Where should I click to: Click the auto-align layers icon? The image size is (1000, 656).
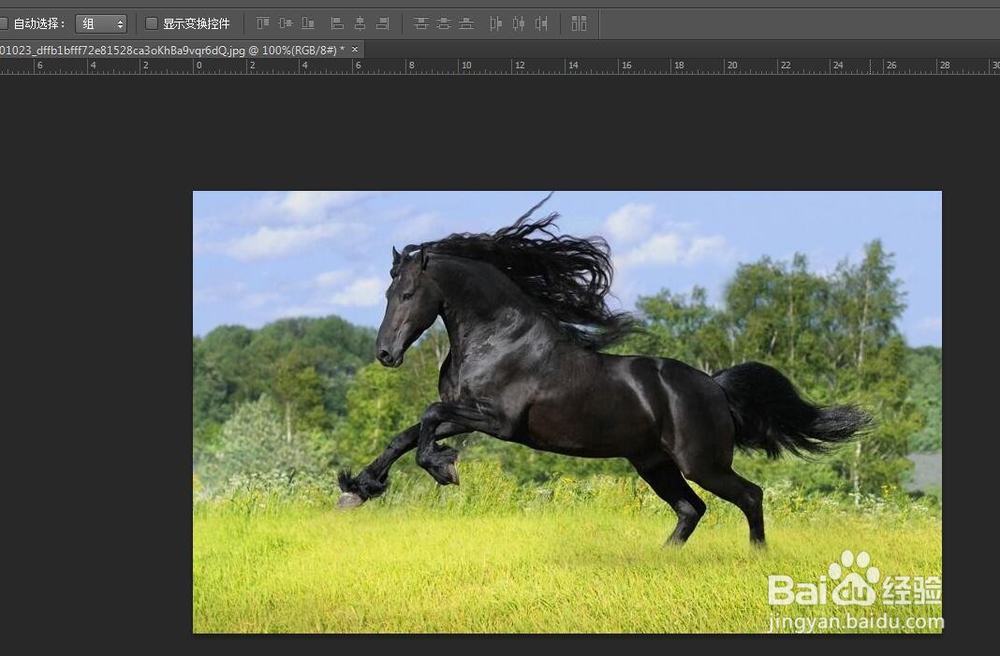(578, 24)
